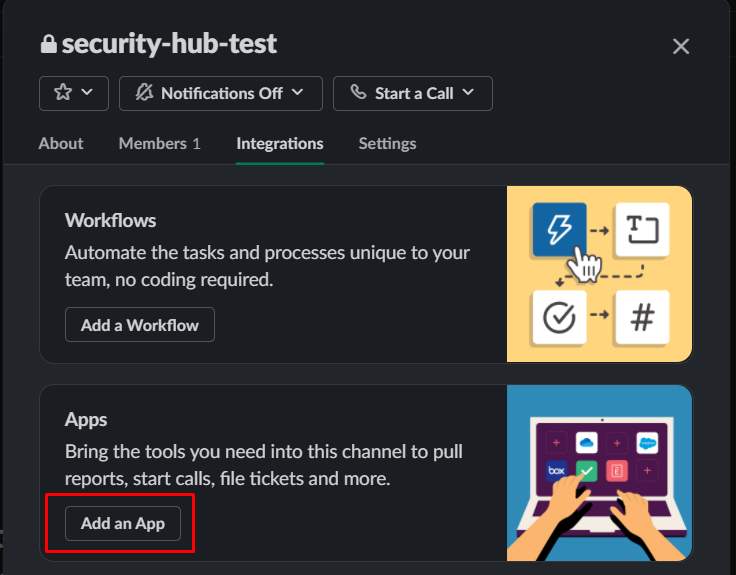Expand the star dropdown chevron
Image resolution: width=736 pixels, height=575 pixels.
pyautogui.click(x=87, y=92)
